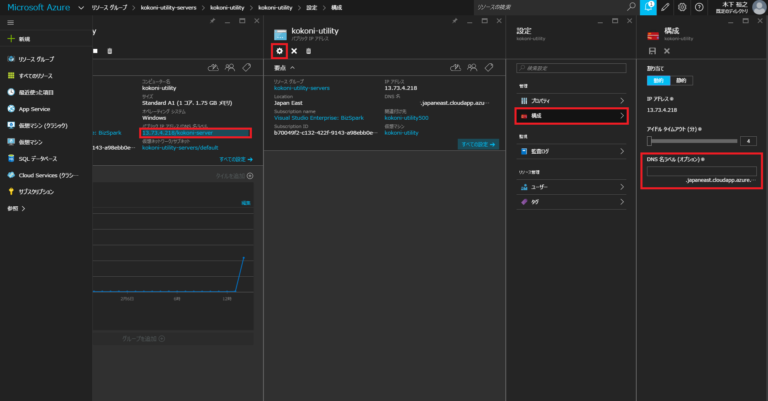Click 新規 (New) plus in the sidebar

[19, 39]
